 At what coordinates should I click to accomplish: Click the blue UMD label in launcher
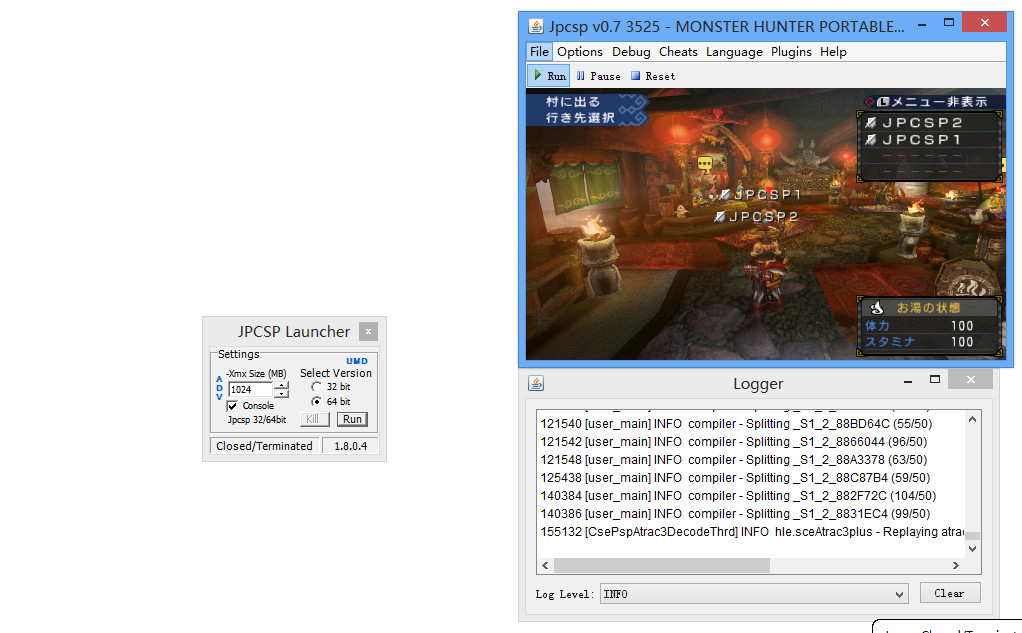(x=357, y=361)
